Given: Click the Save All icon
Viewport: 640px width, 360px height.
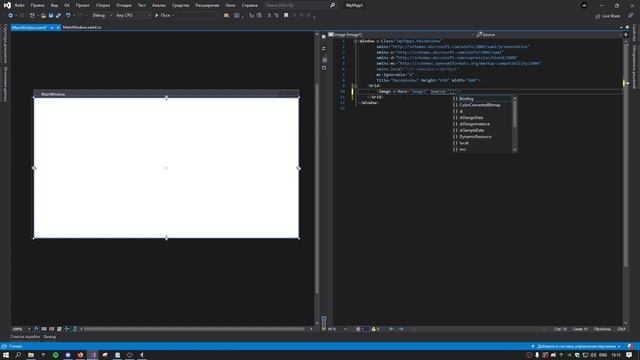Looking at the screenshot, I should click(x=58, y=16).
